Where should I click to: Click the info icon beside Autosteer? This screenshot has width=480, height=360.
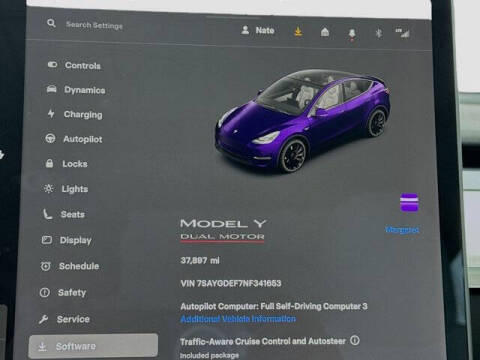pos(355,340)
